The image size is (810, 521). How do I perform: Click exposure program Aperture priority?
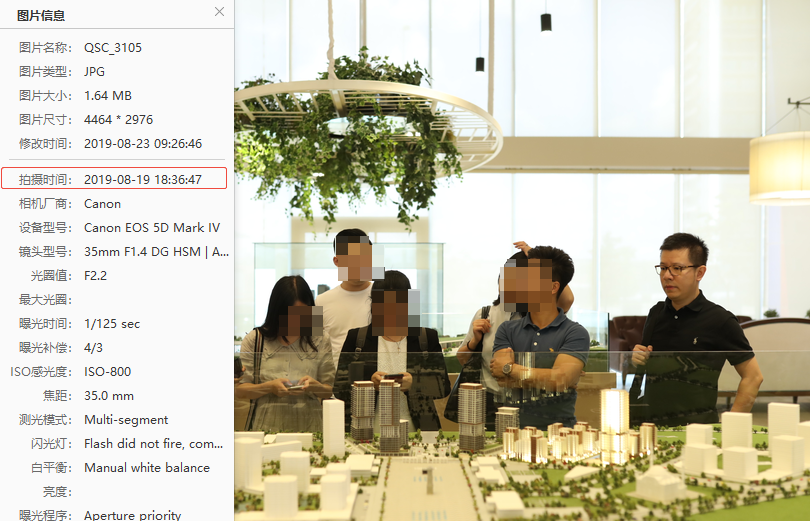point(133,515)
